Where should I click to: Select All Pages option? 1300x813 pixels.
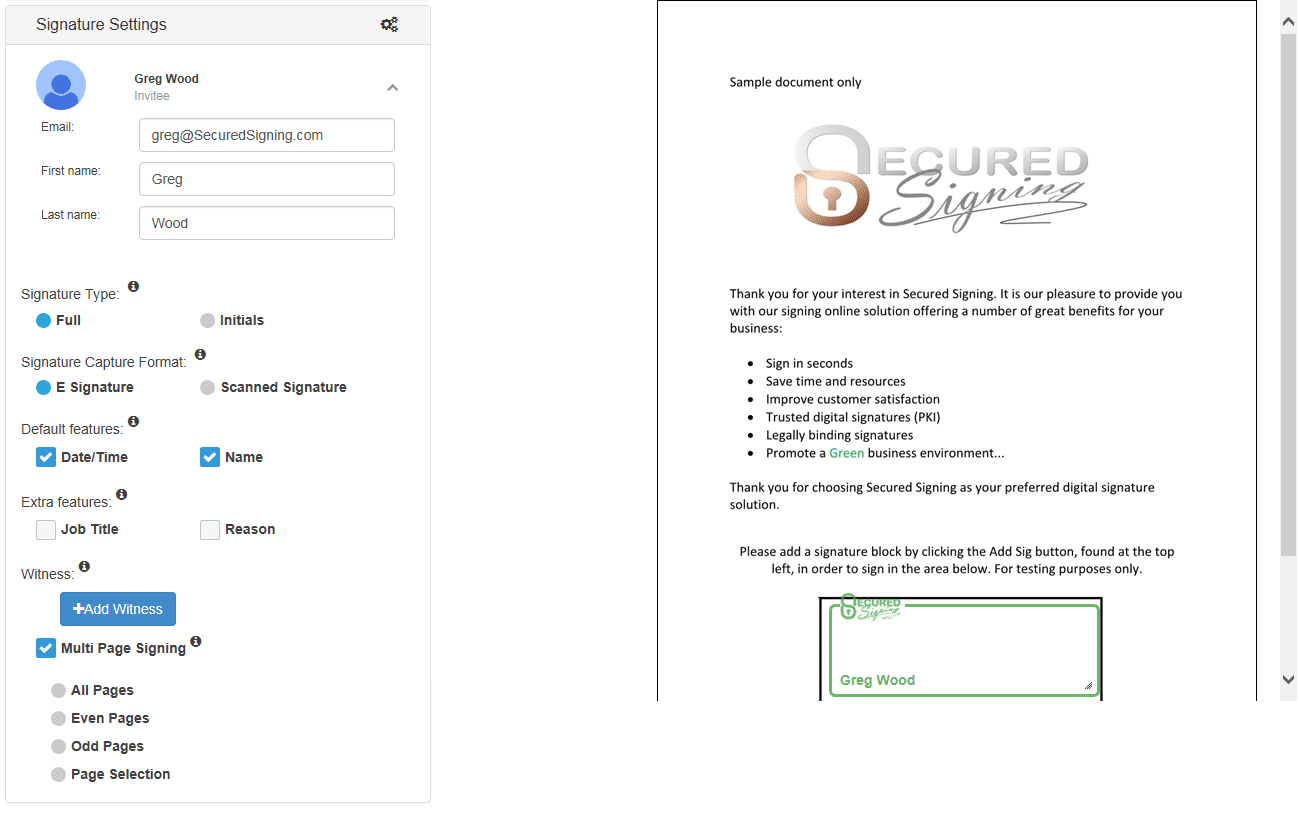coord(58,691)
